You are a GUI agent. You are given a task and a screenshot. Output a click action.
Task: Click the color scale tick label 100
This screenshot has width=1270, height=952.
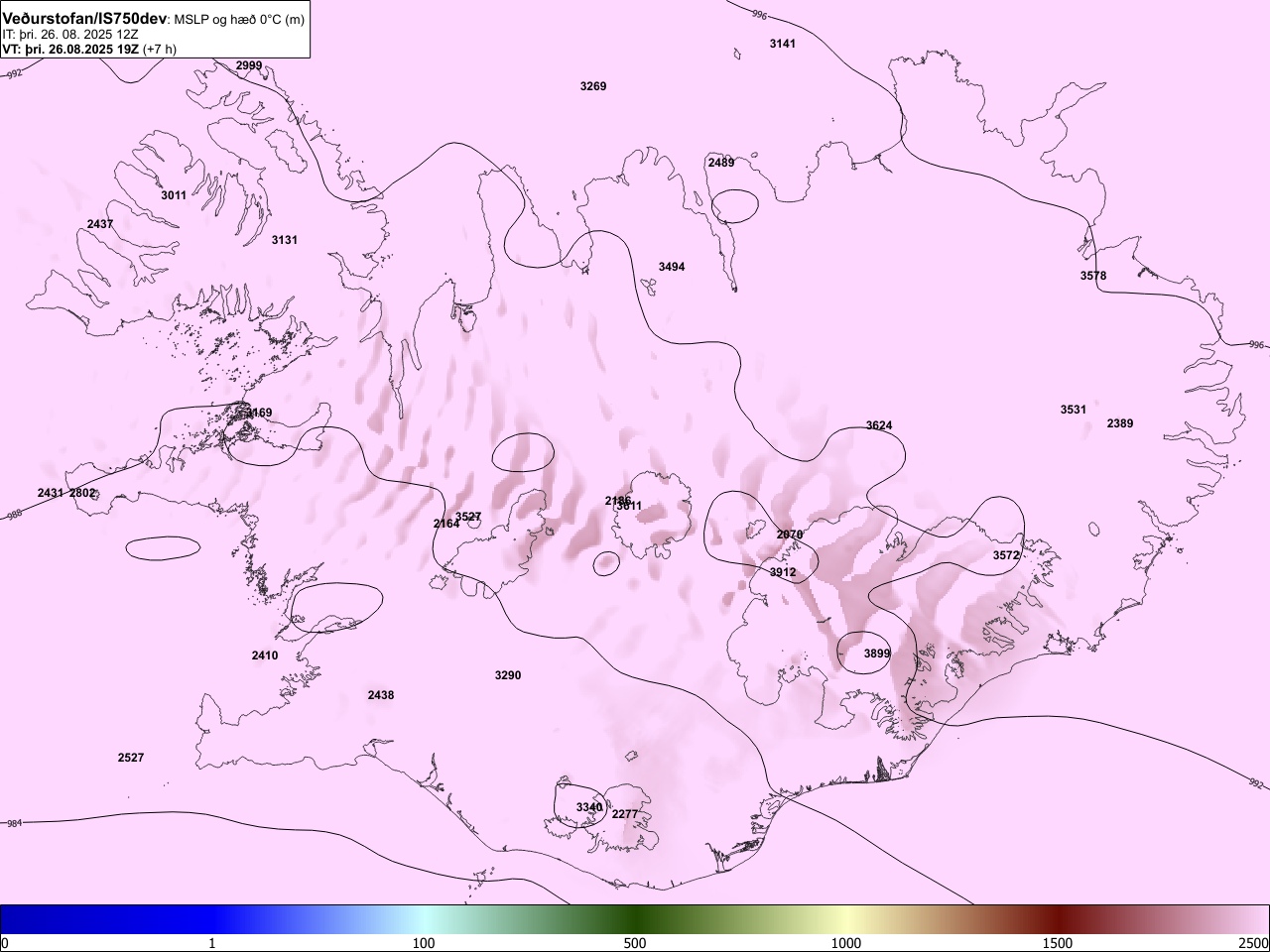424,943
